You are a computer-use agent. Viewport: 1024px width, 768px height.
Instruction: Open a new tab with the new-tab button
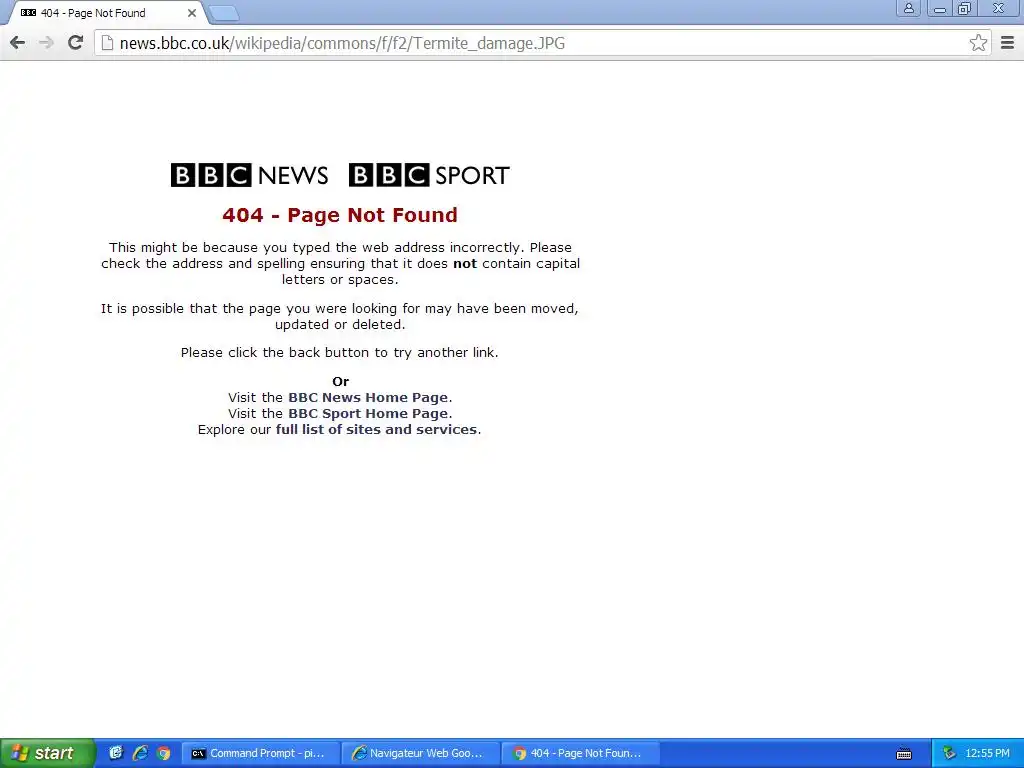(224, 13)
